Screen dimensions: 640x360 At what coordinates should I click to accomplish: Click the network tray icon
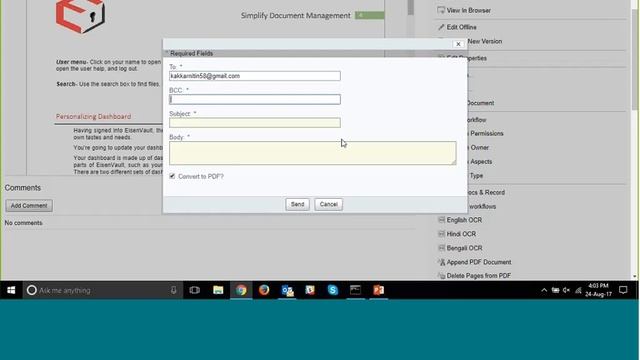(578, 290)
